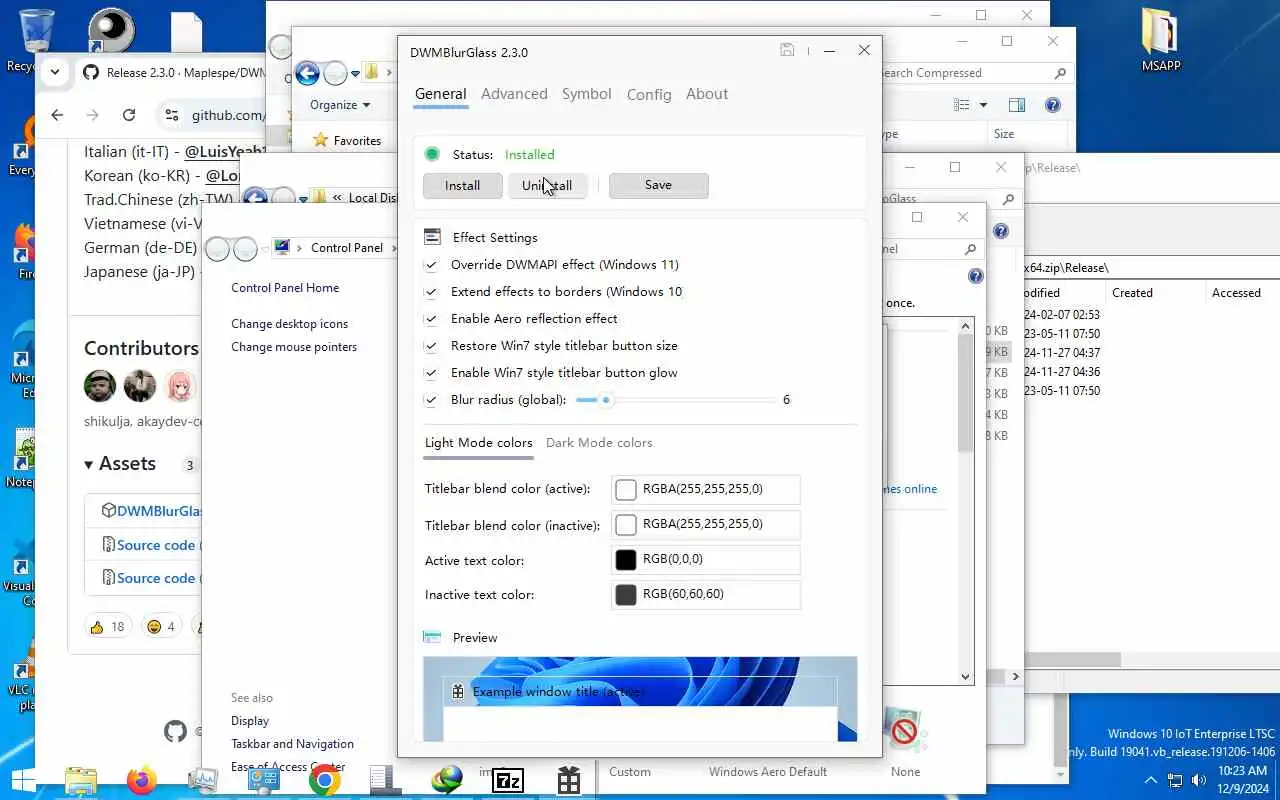
Task: Click the thumbs up reaction with 18
Action: pyautogui.click(x=108, y=627)
